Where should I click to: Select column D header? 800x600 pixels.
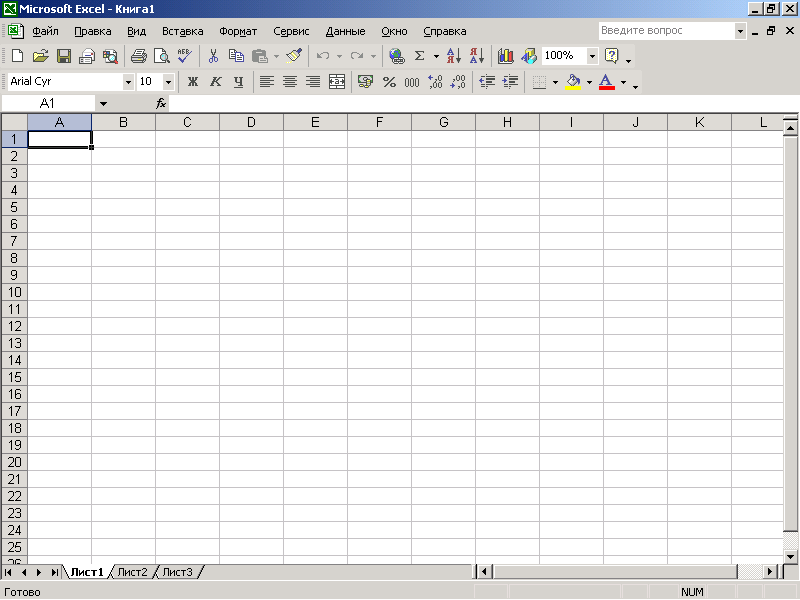[251, 122]
